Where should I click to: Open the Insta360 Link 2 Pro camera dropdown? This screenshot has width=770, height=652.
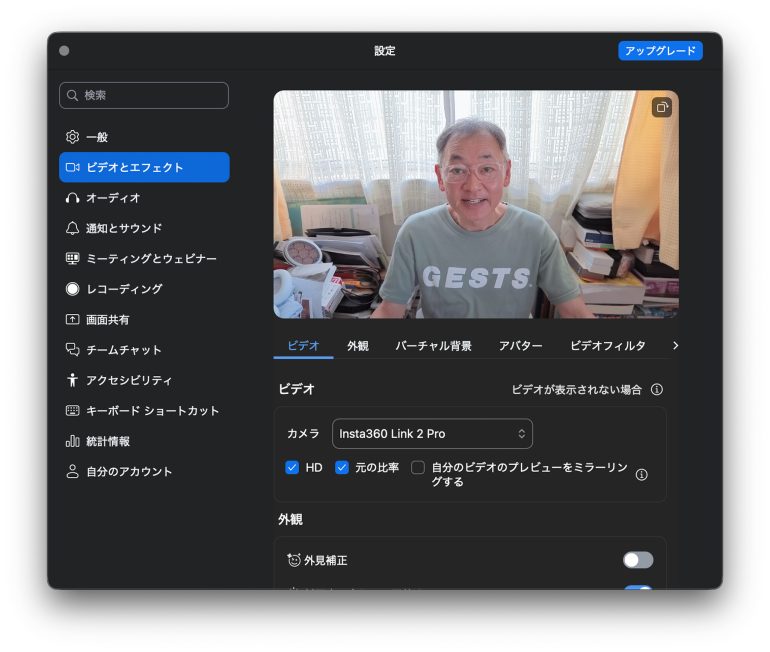pos(432,434)
